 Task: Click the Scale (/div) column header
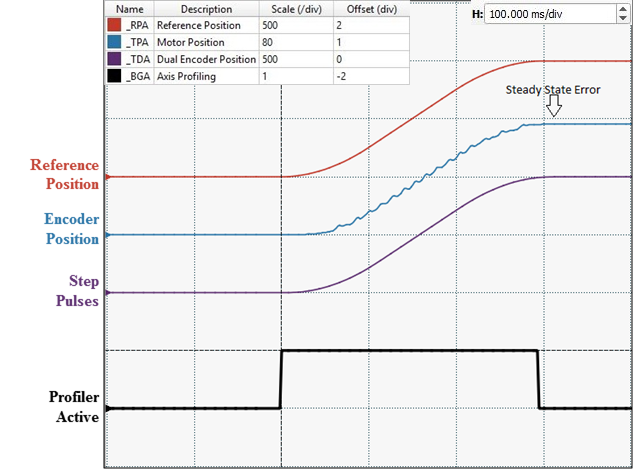point(294,8)
